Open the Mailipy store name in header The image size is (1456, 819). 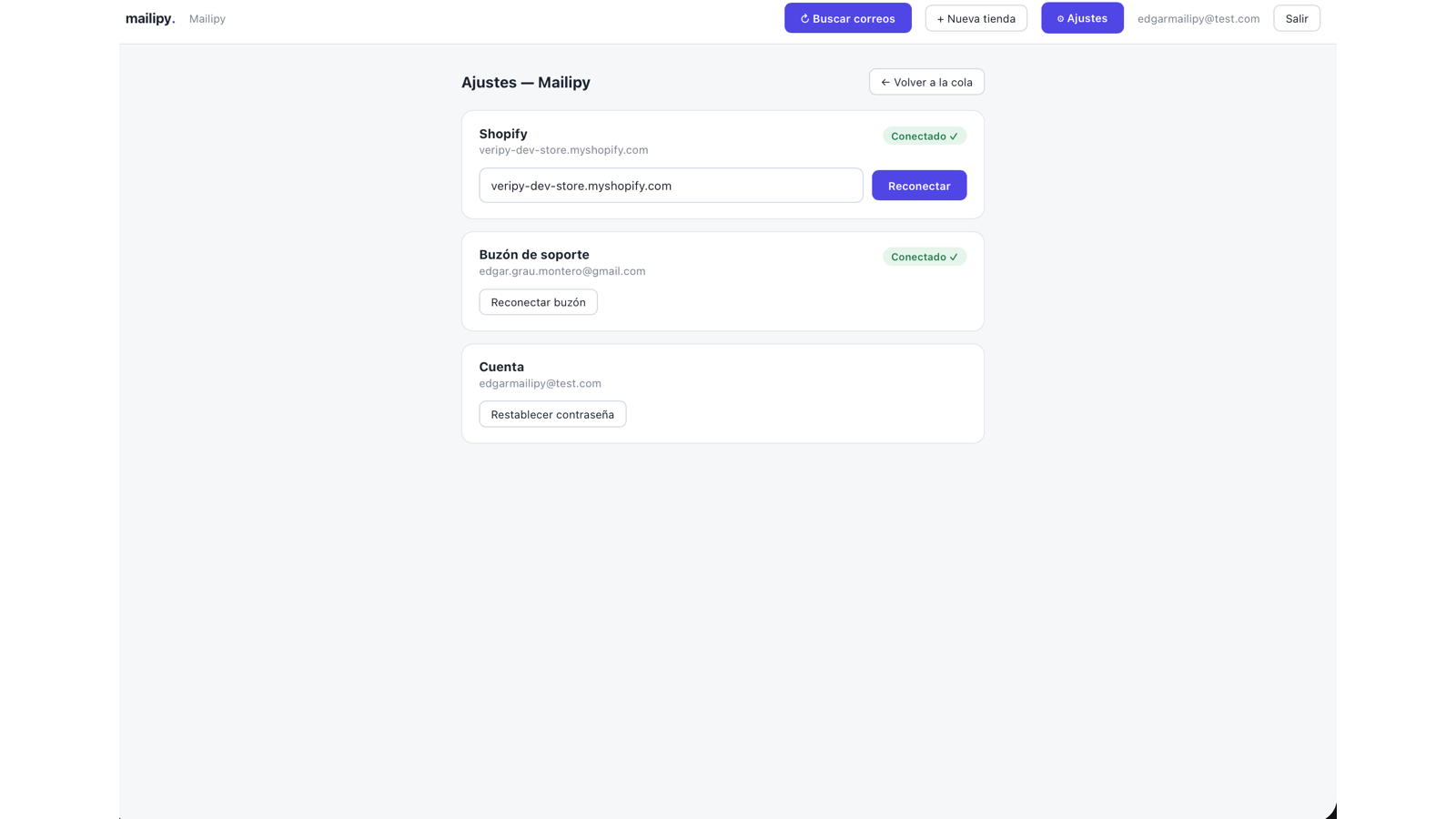coord(207,19)
